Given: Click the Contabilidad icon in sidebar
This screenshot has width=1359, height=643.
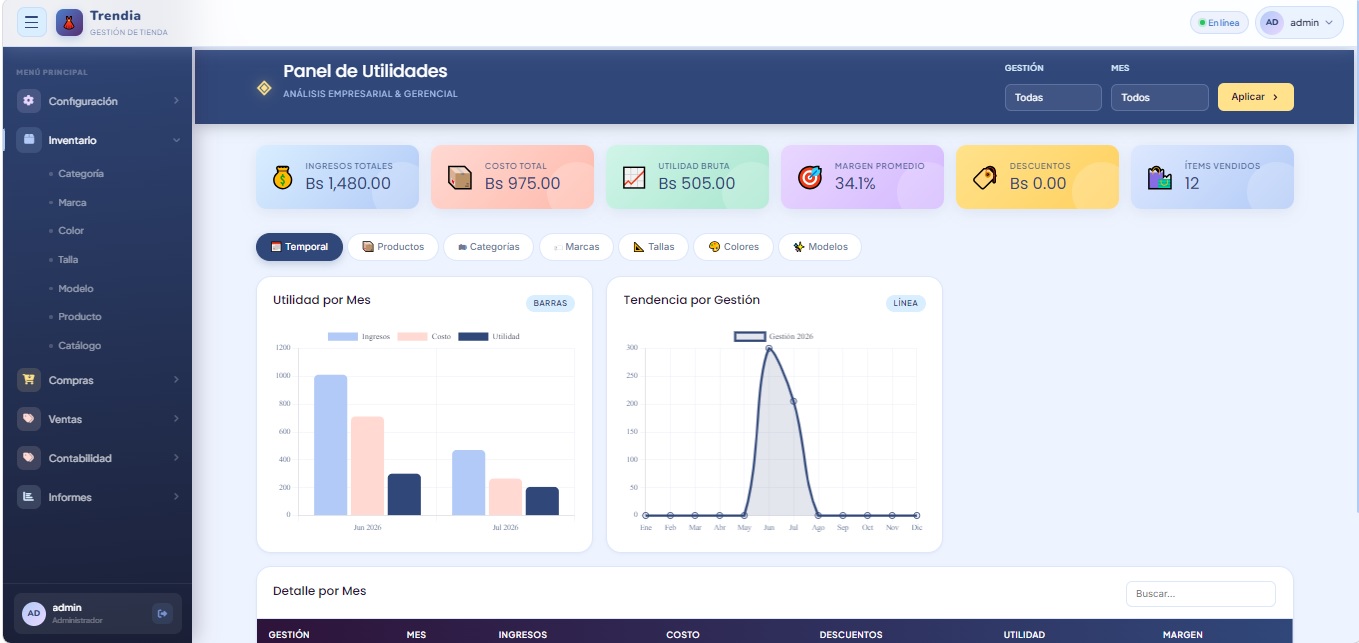Looking at the screenshot, I should (x=29, y=458).
